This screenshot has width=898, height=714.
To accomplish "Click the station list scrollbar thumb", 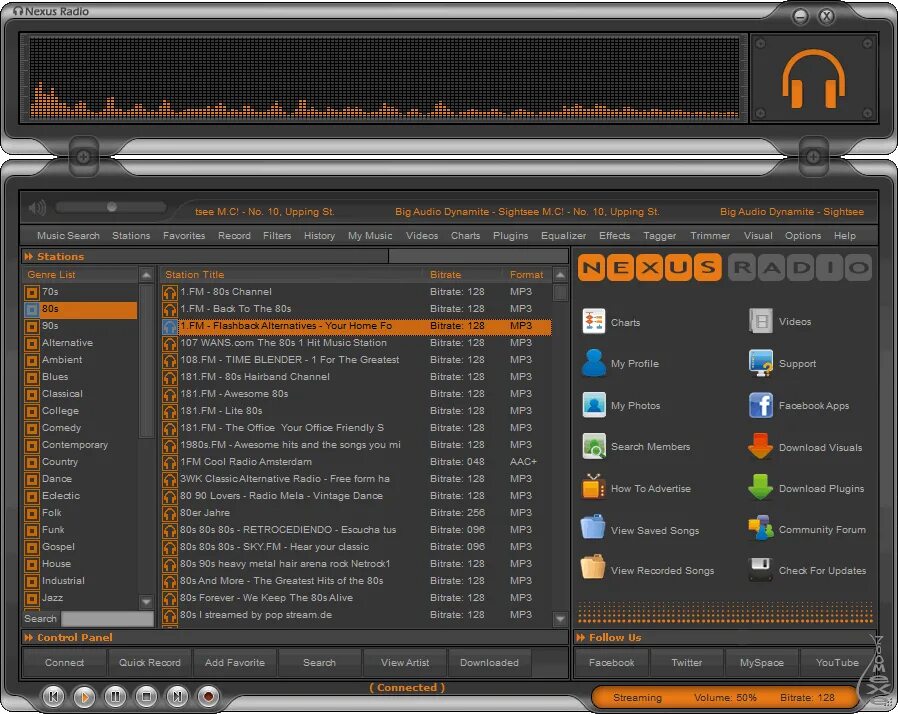I will [561, 293].
